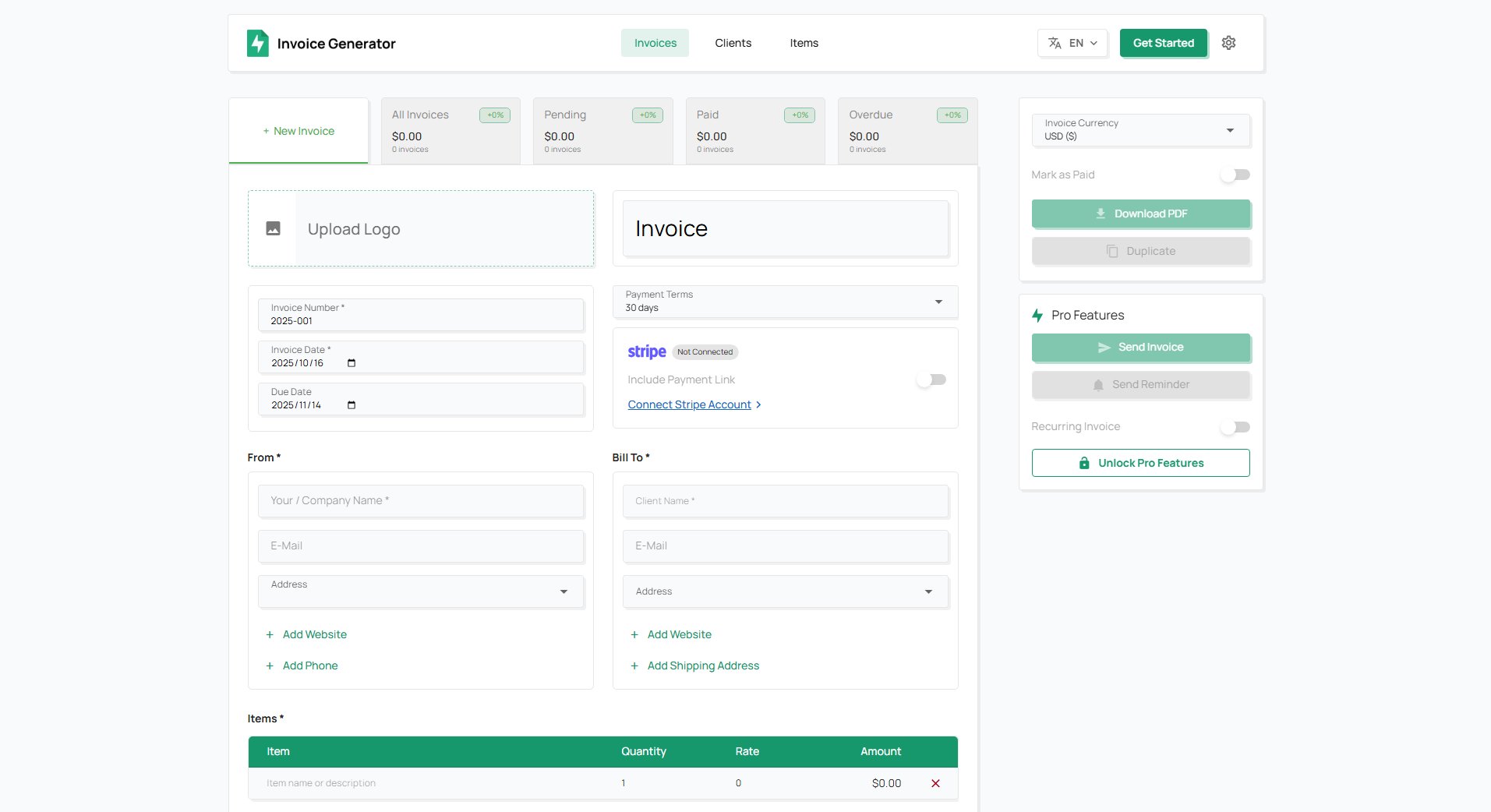Image resolution: width=1491 pixels, height=812 pixels.
Task: Click the Stripe logo
Action: coord(646,351)
